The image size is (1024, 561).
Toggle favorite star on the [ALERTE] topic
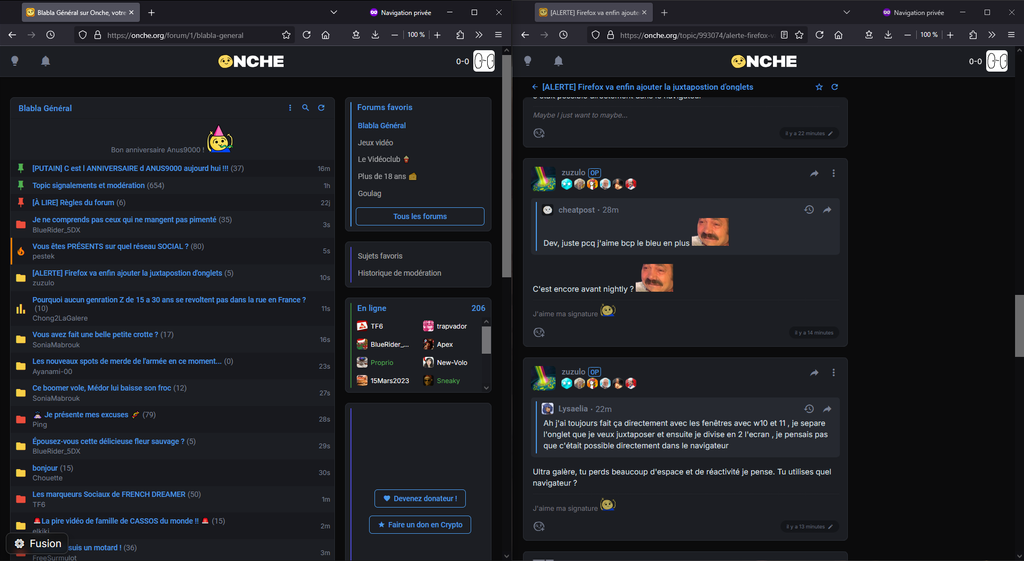click(x=819, y=87)
